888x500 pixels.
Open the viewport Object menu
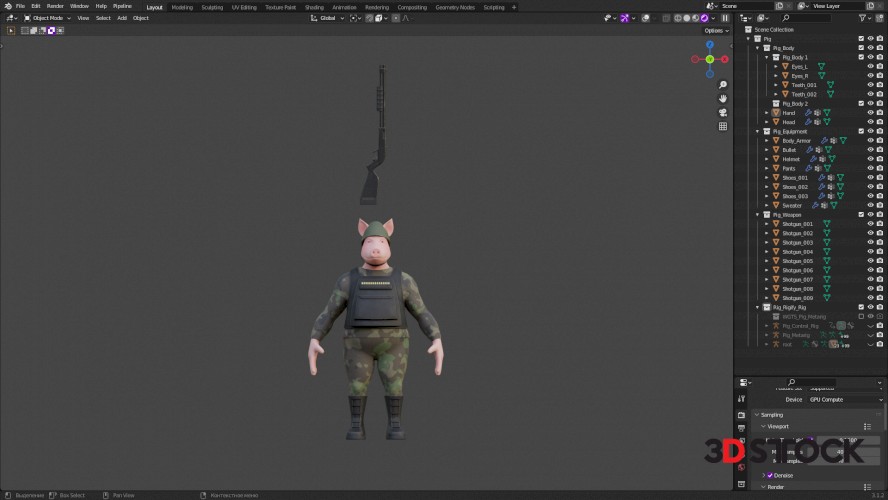pyautogui.click(x=140, y=18)
